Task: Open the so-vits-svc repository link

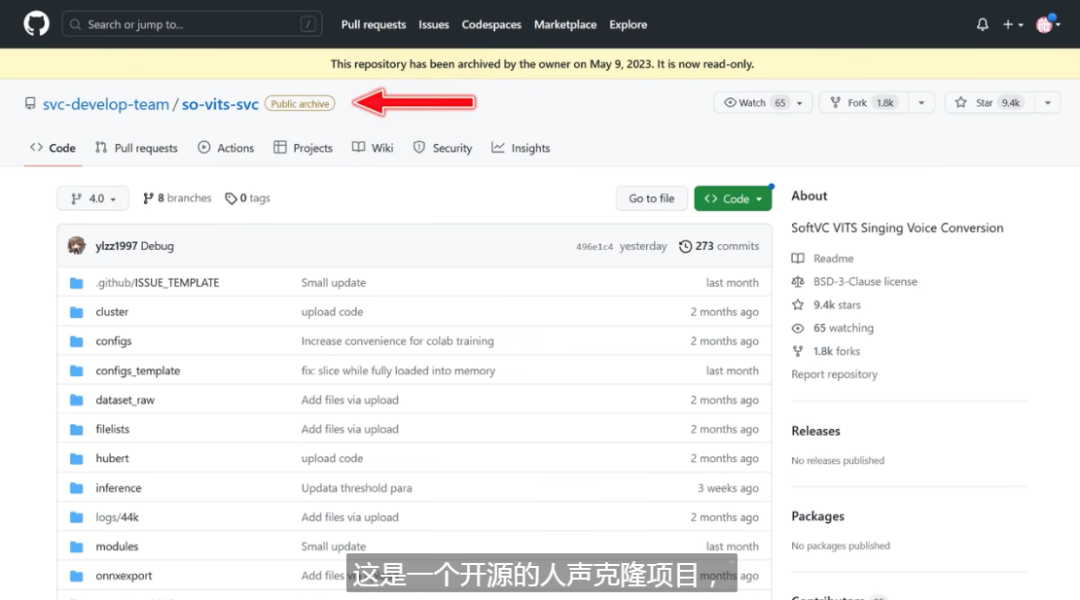Action: click(220, 104)
